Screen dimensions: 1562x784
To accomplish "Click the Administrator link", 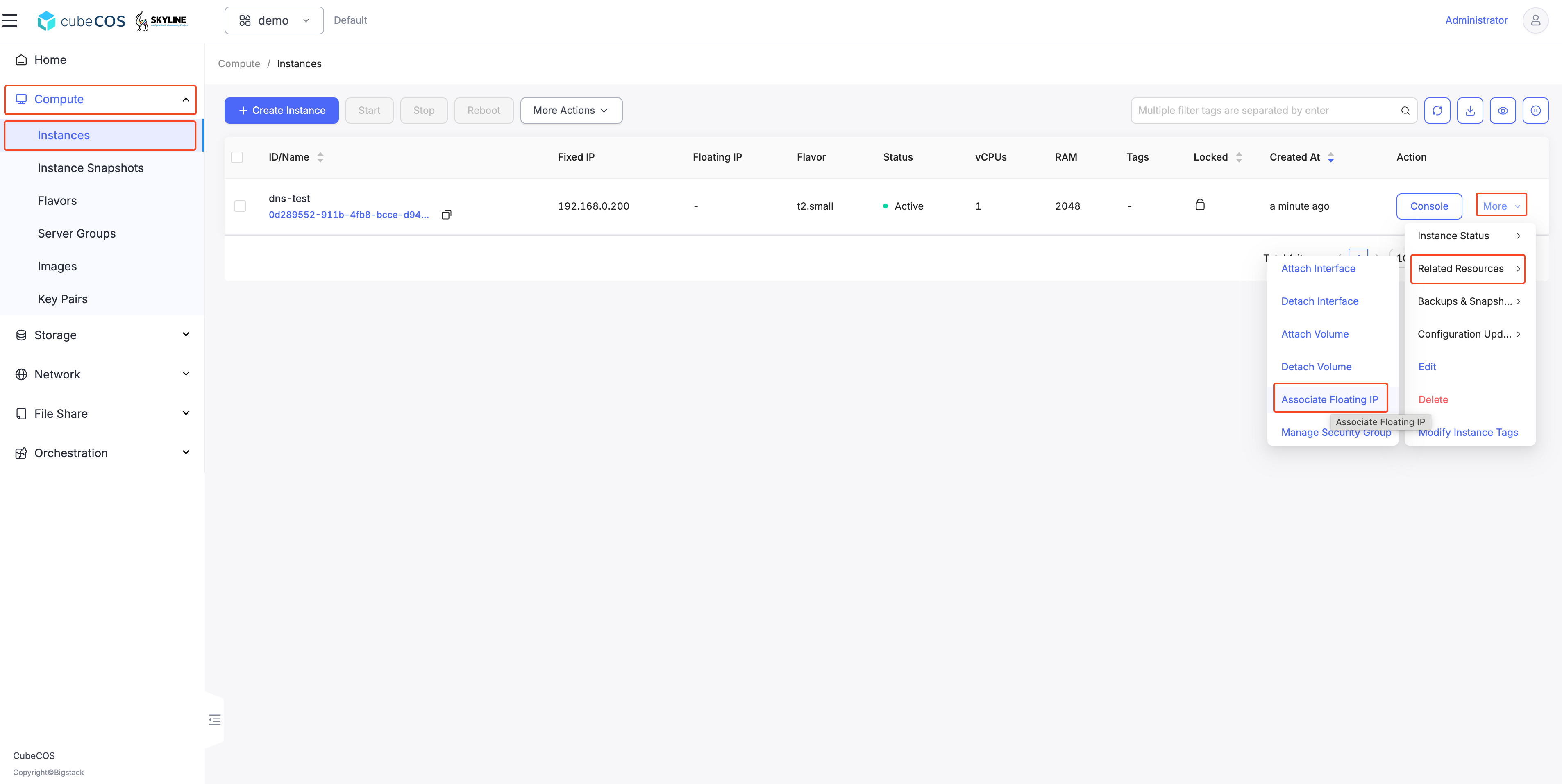I will tap(1476, 20).
